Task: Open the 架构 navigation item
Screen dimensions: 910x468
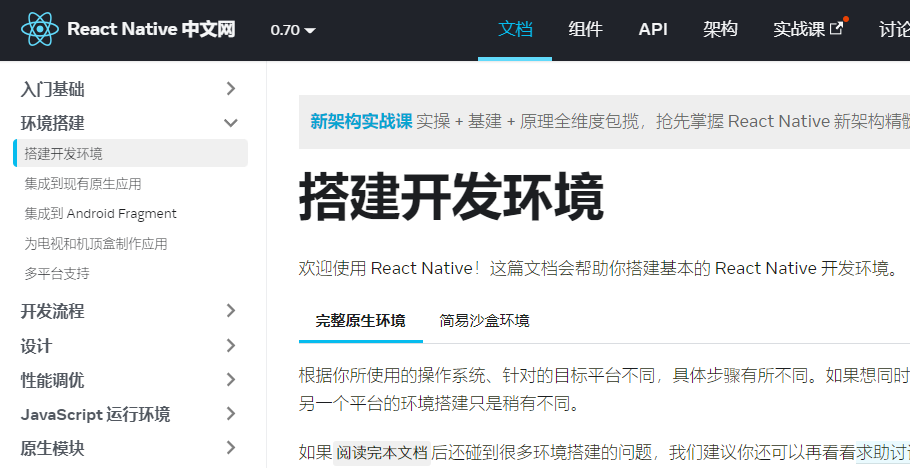Action: coord(720,29)
